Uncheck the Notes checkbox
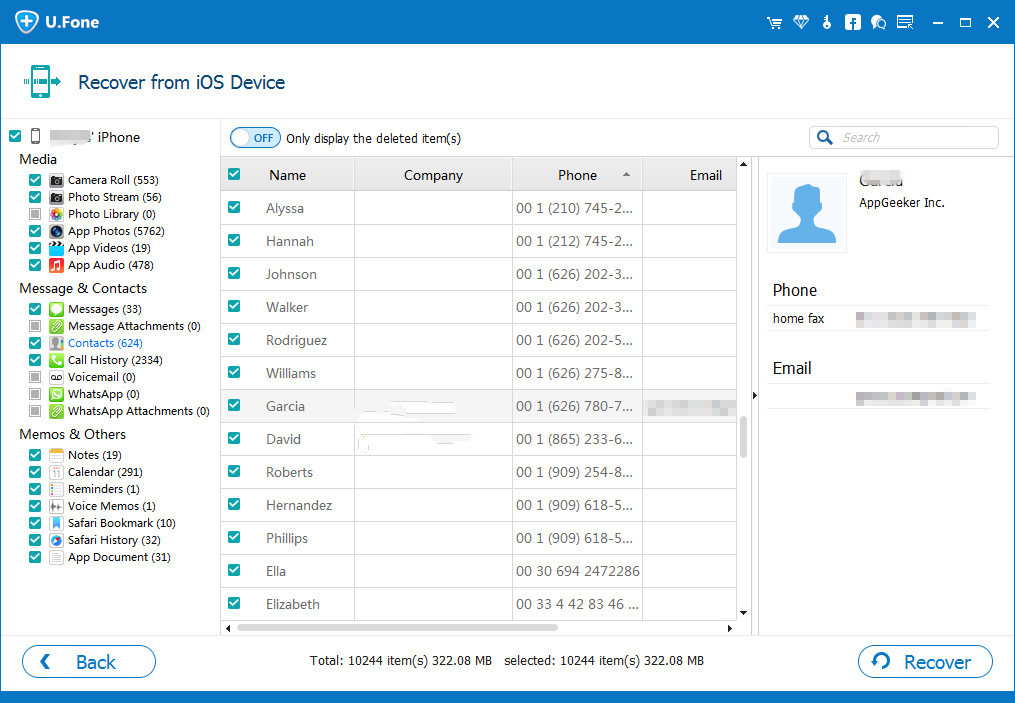The width and height of the screenshot is (1015, 703). pos(35,455)
